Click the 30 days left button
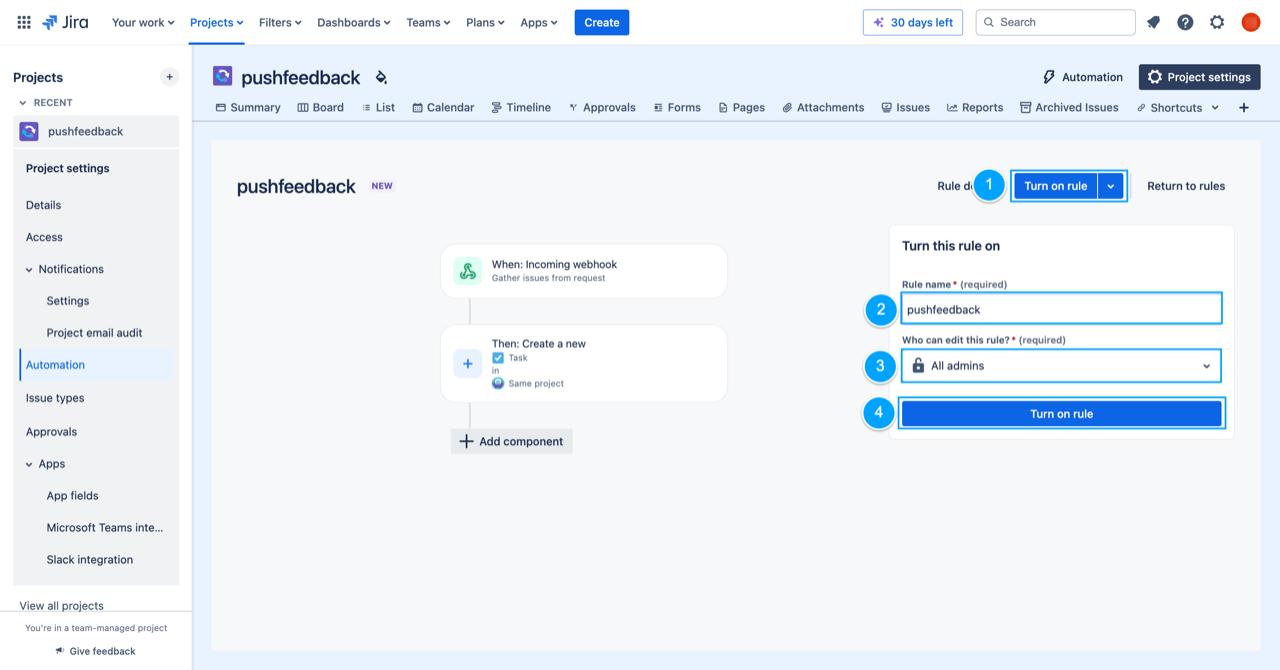Viewport: 1280px width, 670px height. pyautogui.click(x=913, y=22)
